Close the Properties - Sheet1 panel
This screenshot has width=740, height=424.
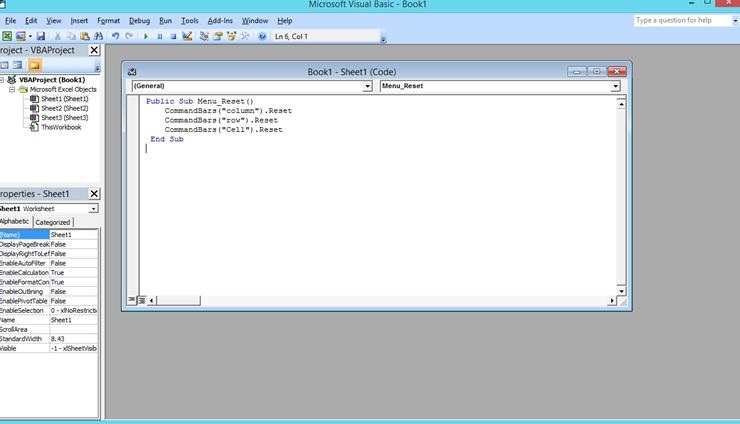tap(94, 194)
